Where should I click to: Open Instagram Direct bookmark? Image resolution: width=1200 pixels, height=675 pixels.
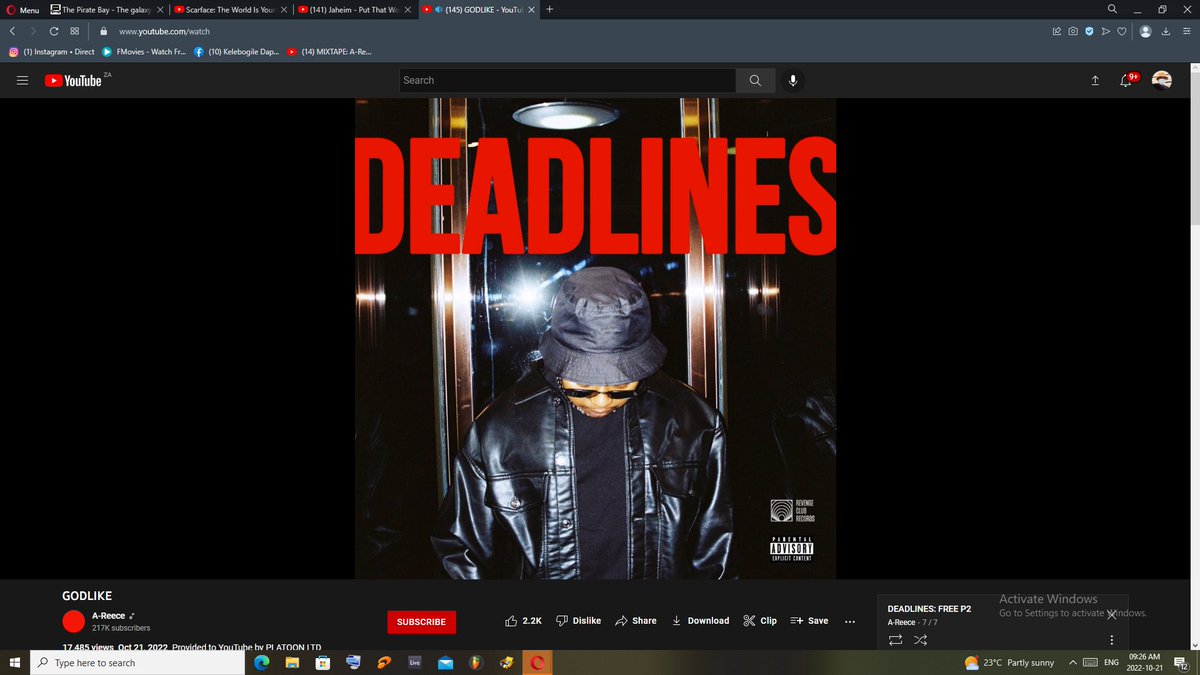pos(51,51)
